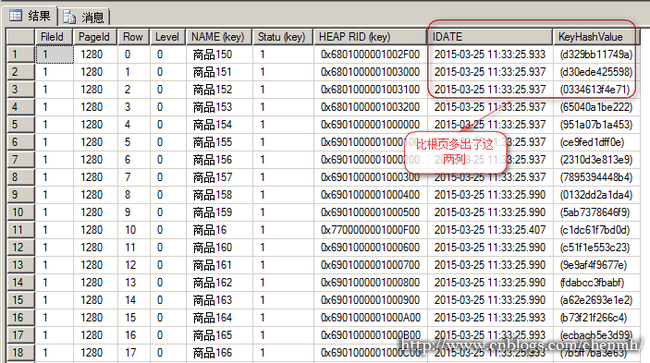Screen dimensions: 650x363
Task: Select all cells via top-left corner header
Action: point(20,37)
